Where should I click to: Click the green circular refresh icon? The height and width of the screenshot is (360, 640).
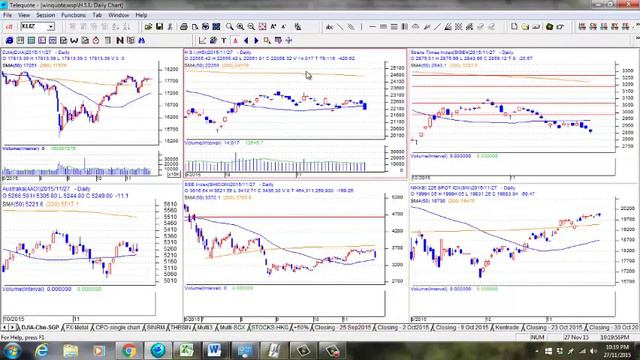(x=549, y=27)
